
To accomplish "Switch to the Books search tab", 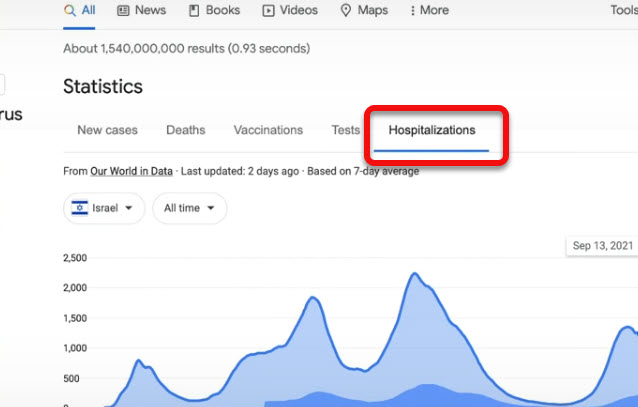I will 214,10.
